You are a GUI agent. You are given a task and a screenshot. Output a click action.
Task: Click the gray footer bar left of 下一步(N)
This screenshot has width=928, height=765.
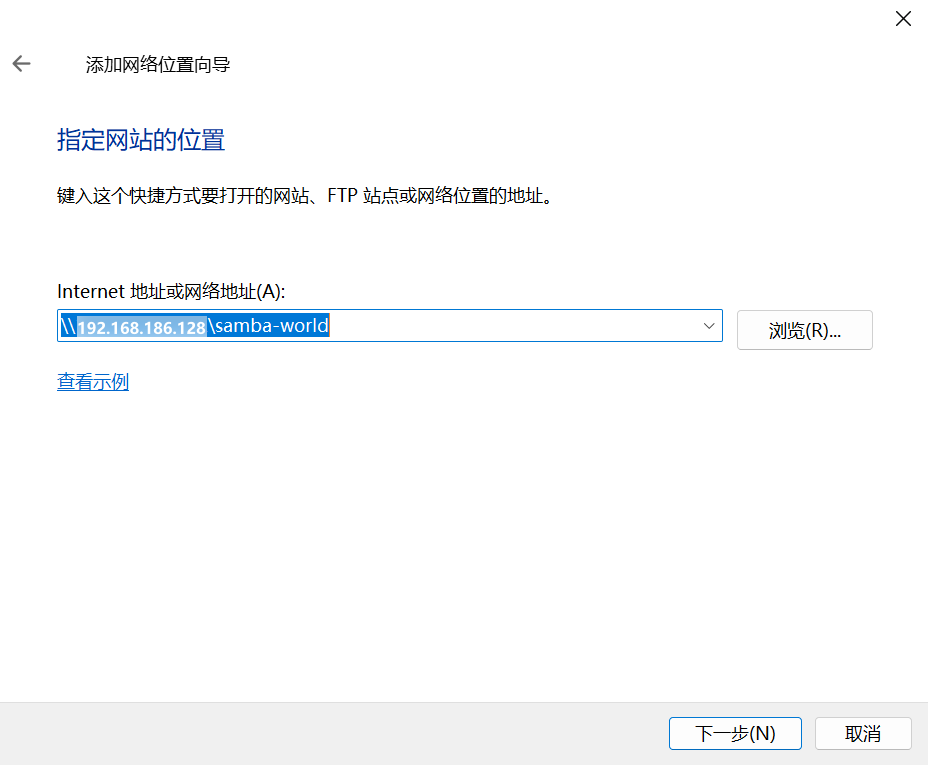click(330, 733)
